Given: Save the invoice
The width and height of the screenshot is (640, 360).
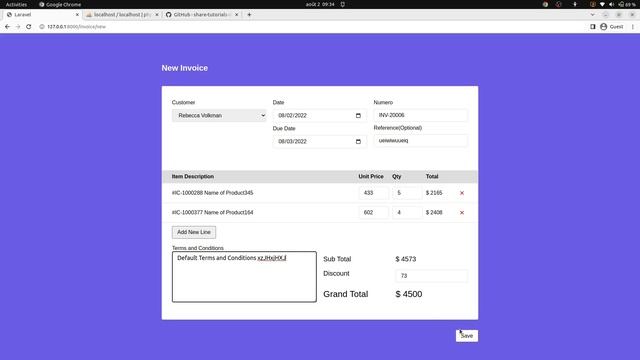Looking at the screenshot, I should [467, 336].
